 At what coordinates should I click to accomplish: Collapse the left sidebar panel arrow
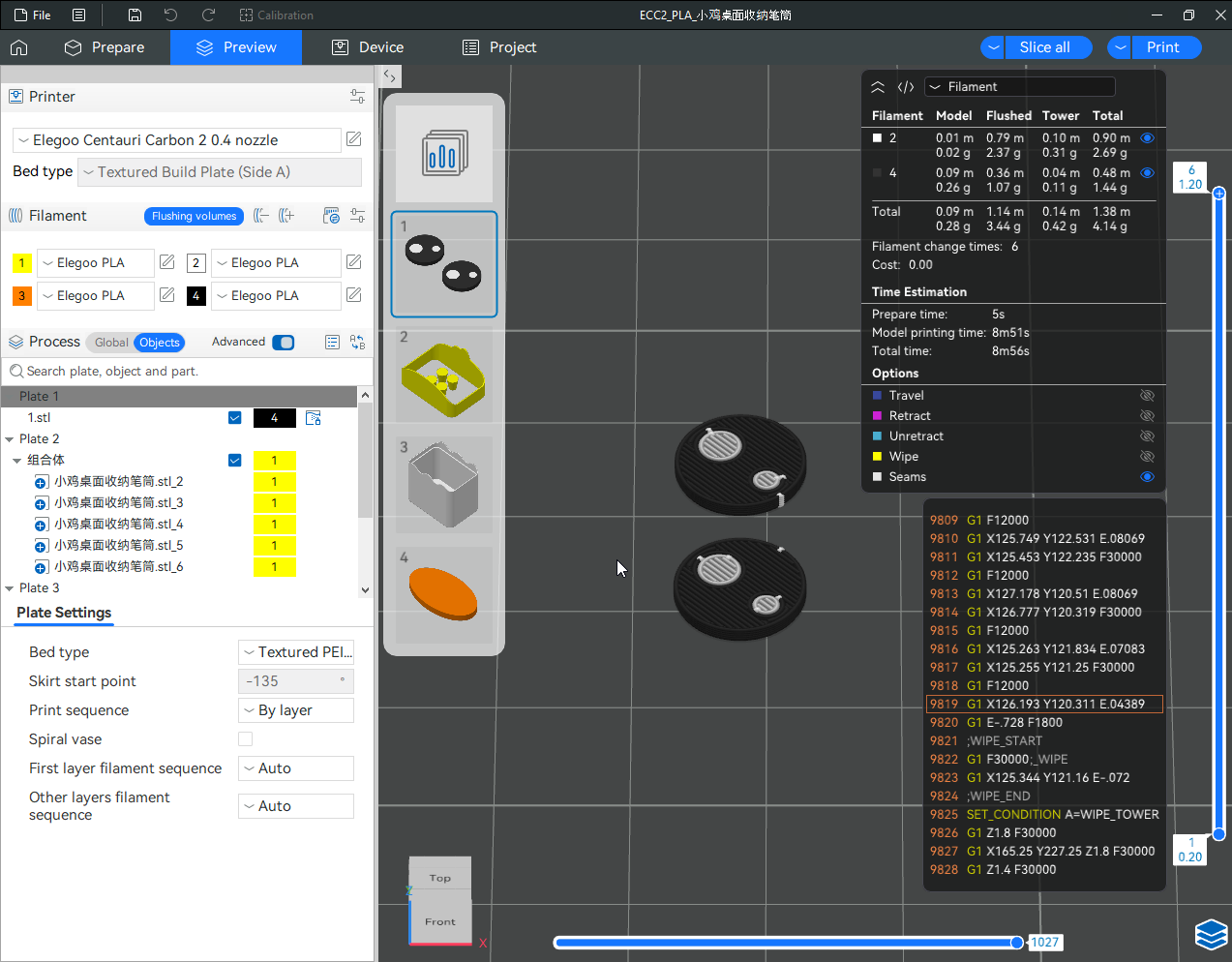[x=389, y=75]
